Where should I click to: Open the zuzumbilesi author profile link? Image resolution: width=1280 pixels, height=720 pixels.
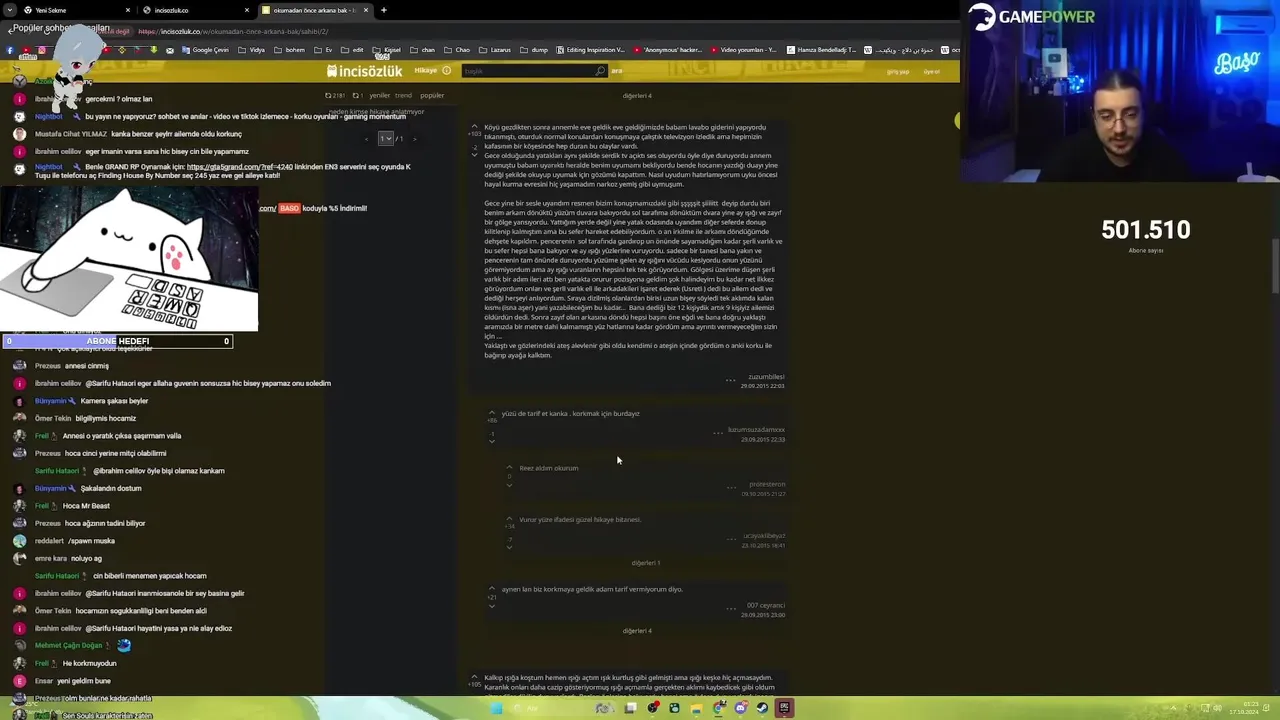click(x=766, y=377)
